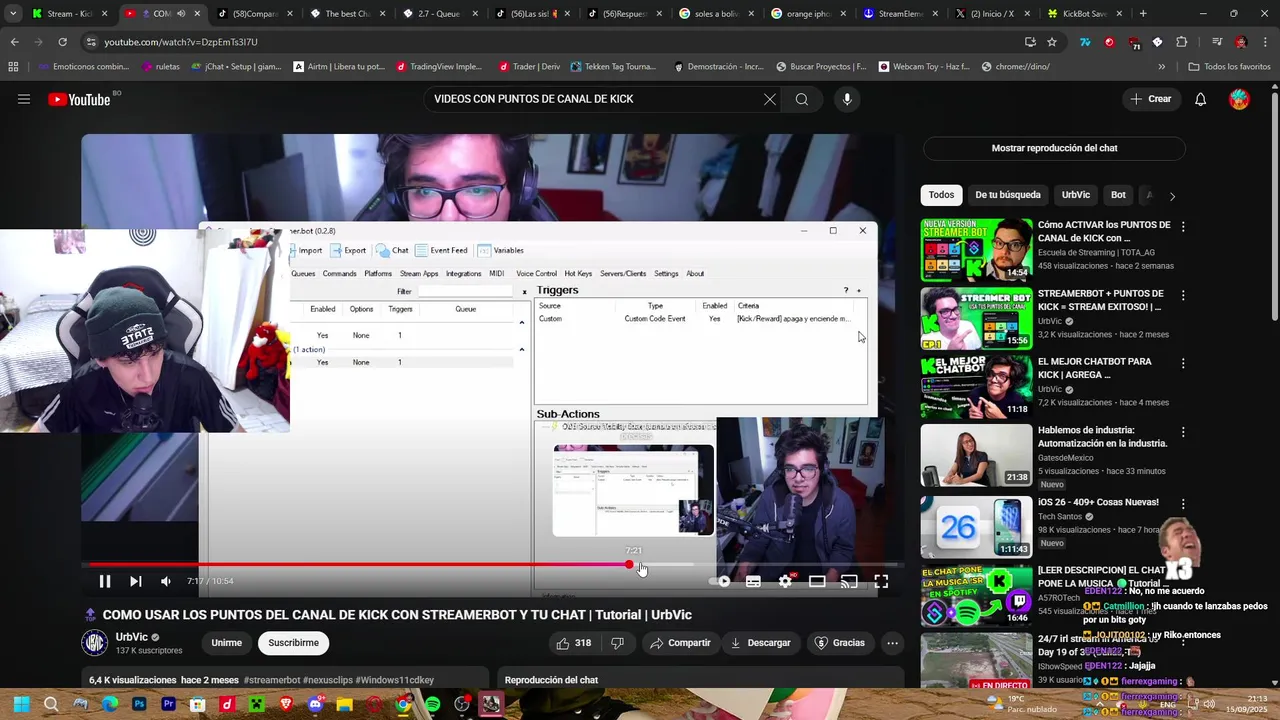Open the Todos los favoritos folder

1229,67
